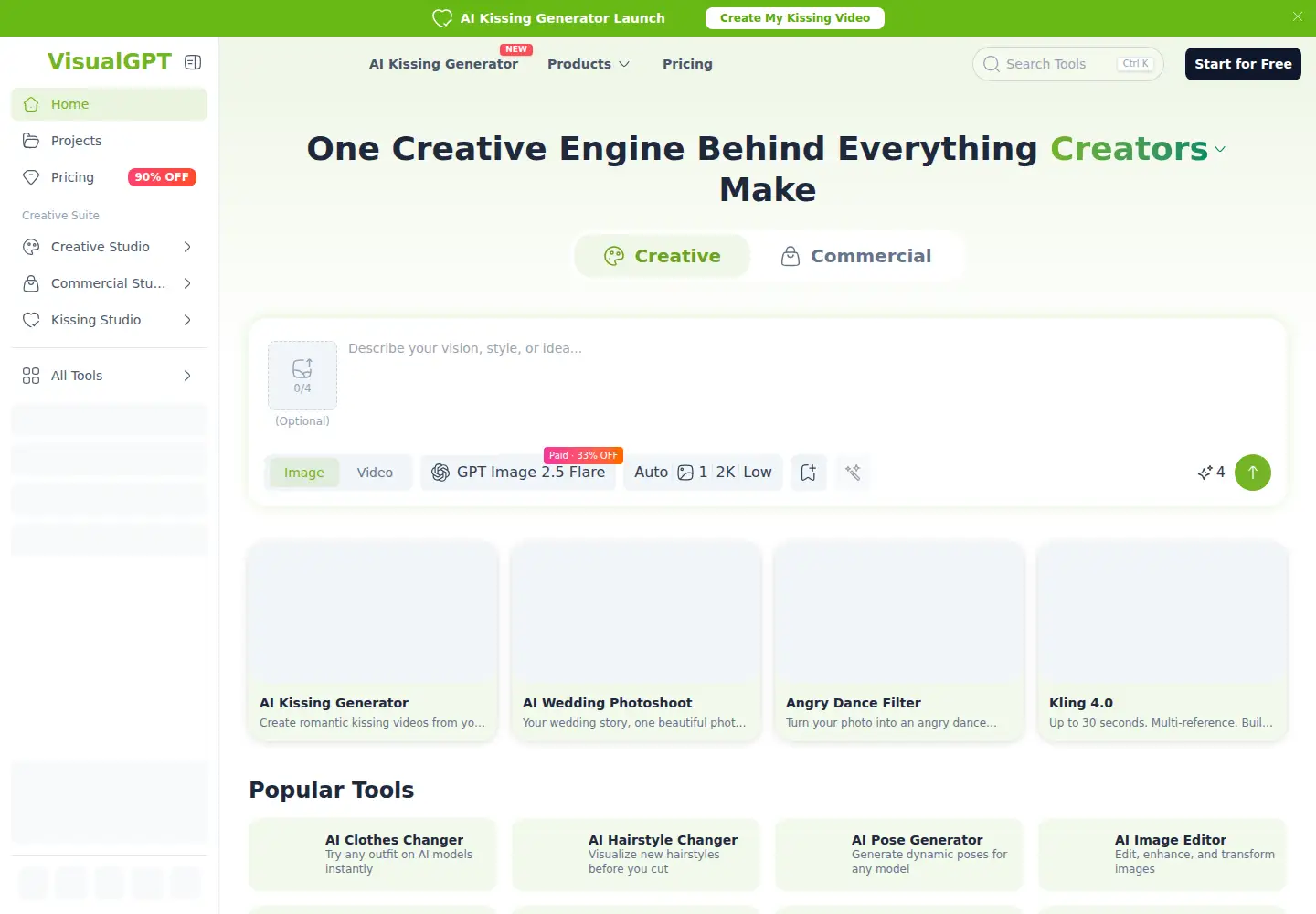Click the credits sparkle icon showing 4
Screen dimensions: 1316x914
coord(1205,473)
